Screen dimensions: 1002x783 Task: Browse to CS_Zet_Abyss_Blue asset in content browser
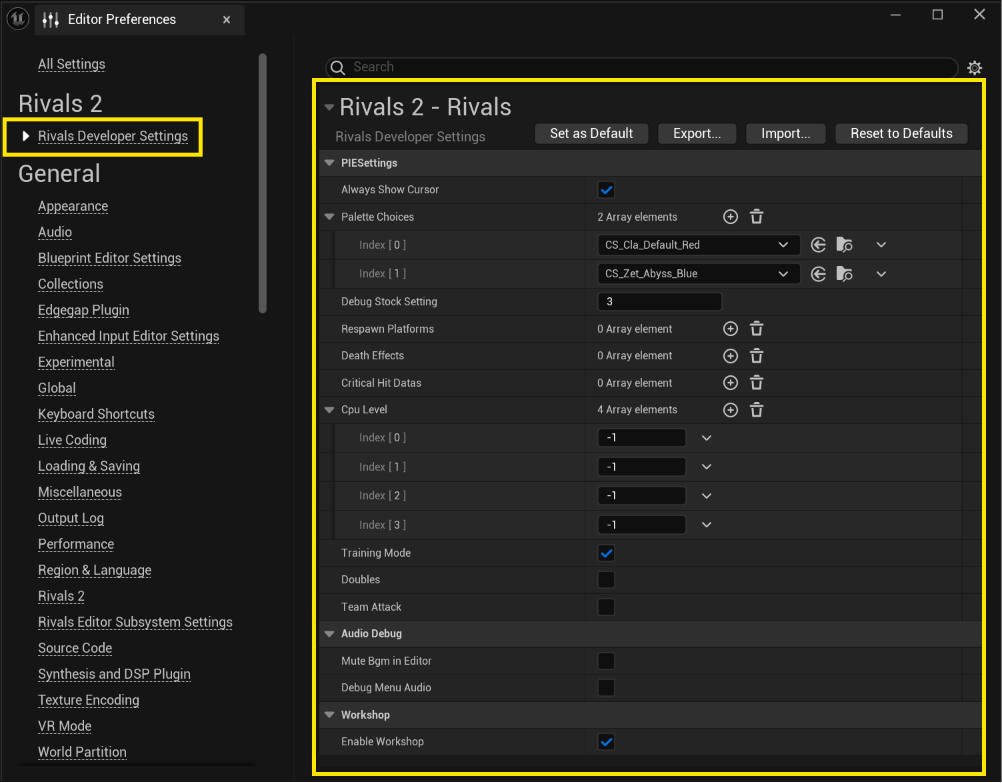tap(844, 274)
